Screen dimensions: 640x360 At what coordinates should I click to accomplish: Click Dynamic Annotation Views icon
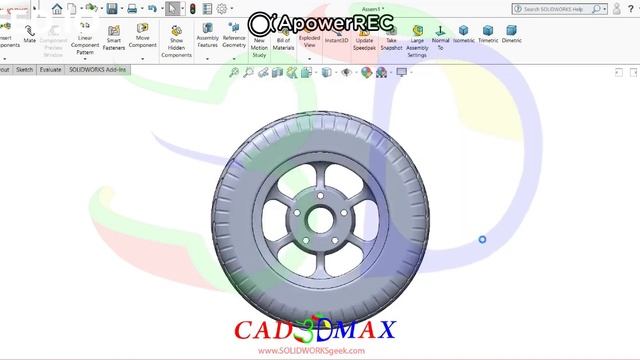click(292, 73)
